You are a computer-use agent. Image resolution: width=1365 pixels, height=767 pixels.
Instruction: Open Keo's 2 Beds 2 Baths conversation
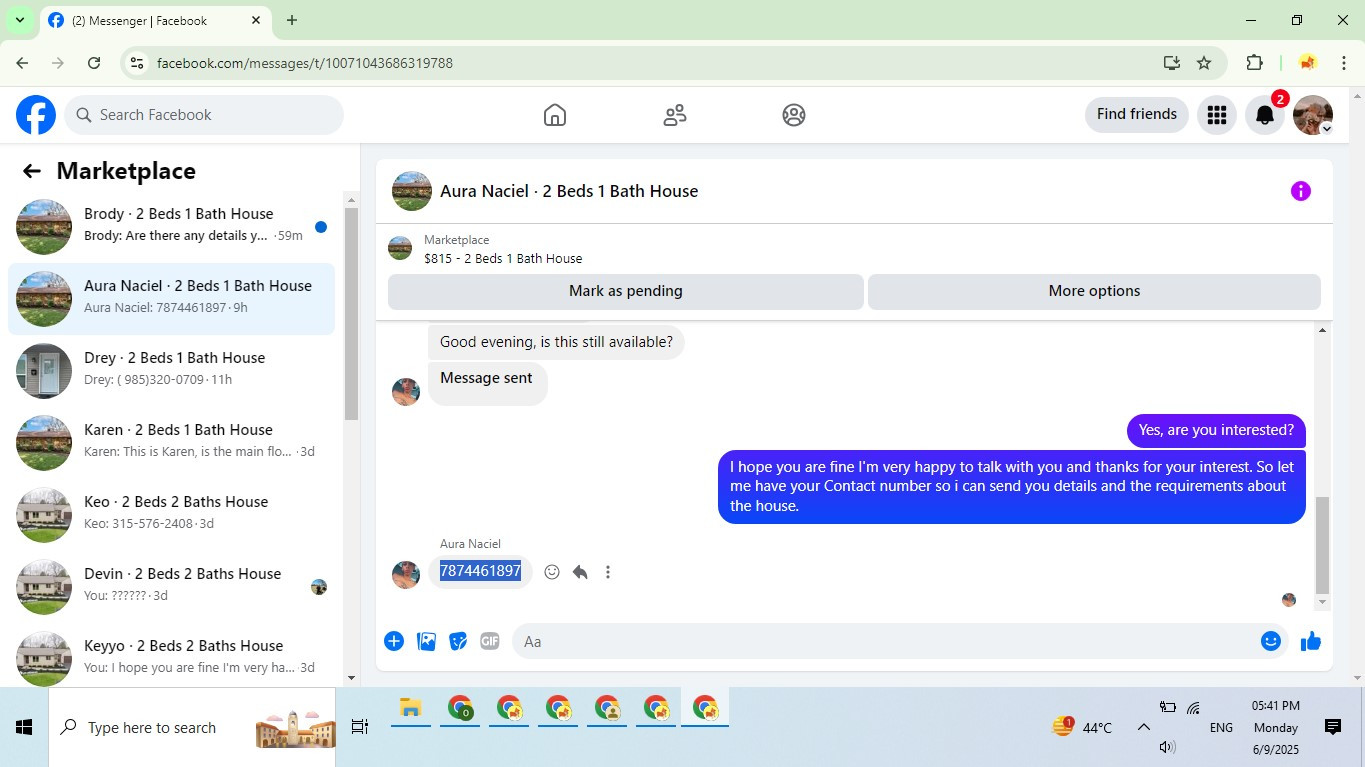(172, 515)
